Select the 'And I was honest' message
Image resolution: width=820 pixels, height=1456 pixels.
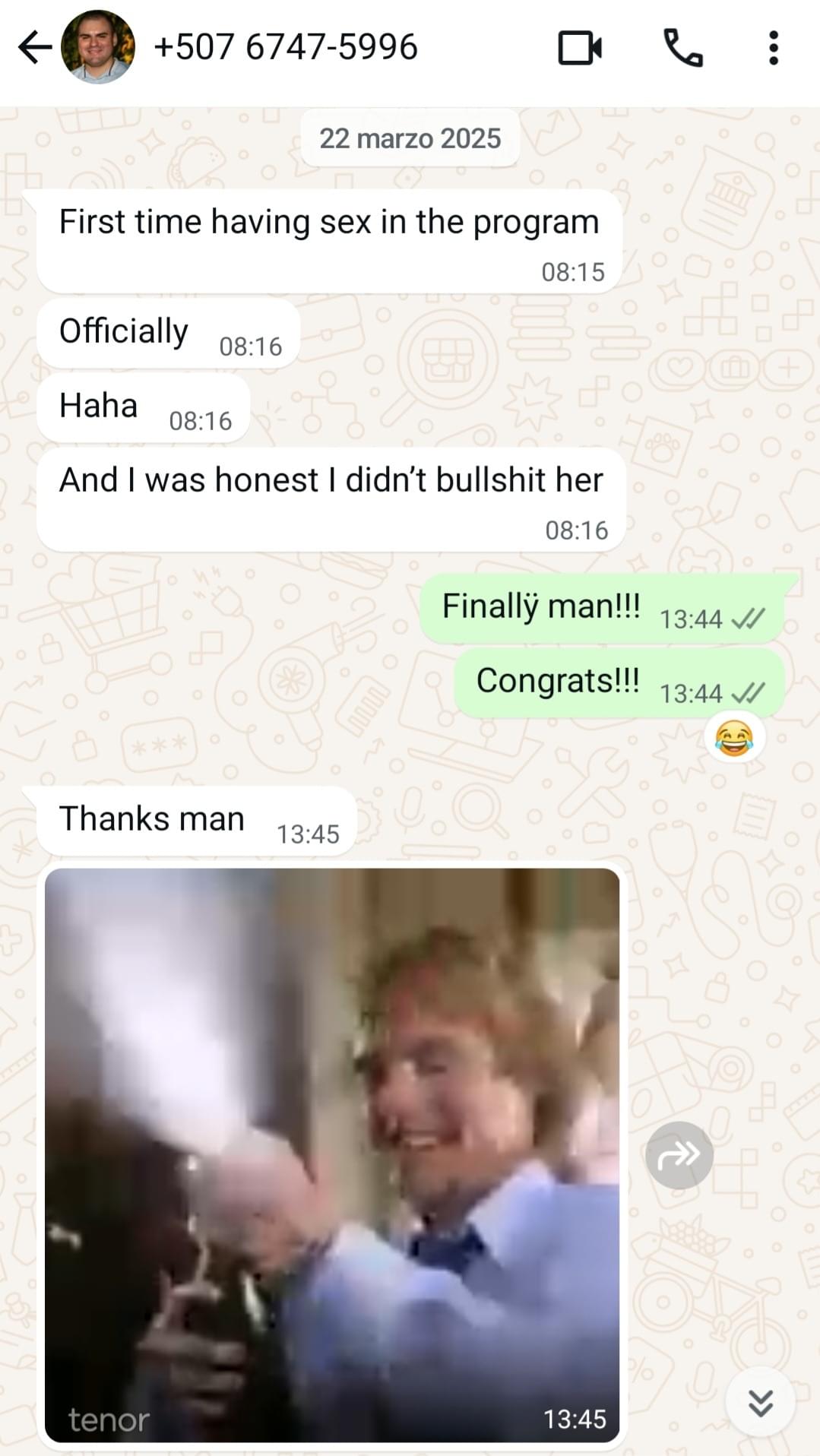331,499
